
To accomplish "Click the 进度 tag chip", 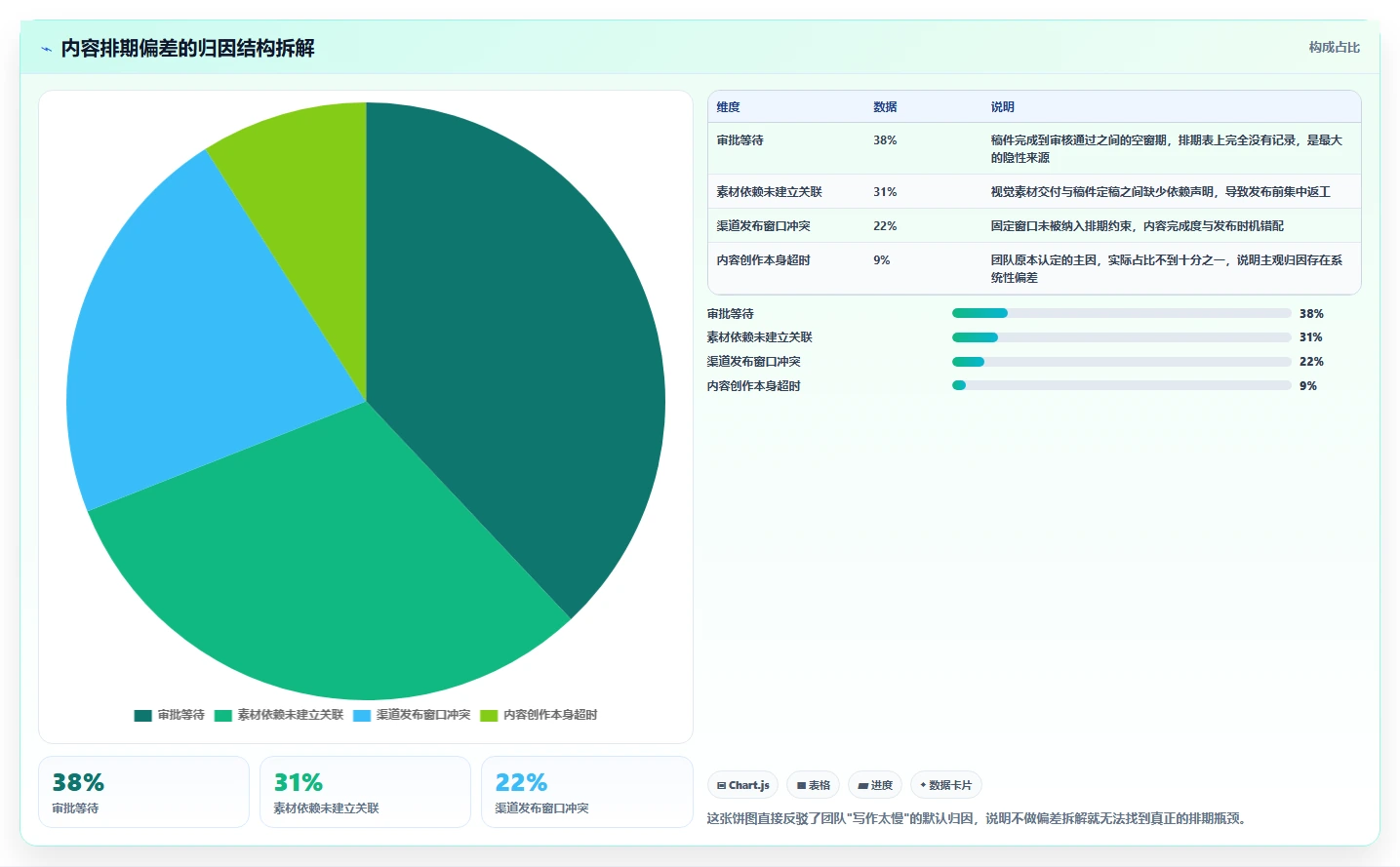I will click(x=875, y=785).
